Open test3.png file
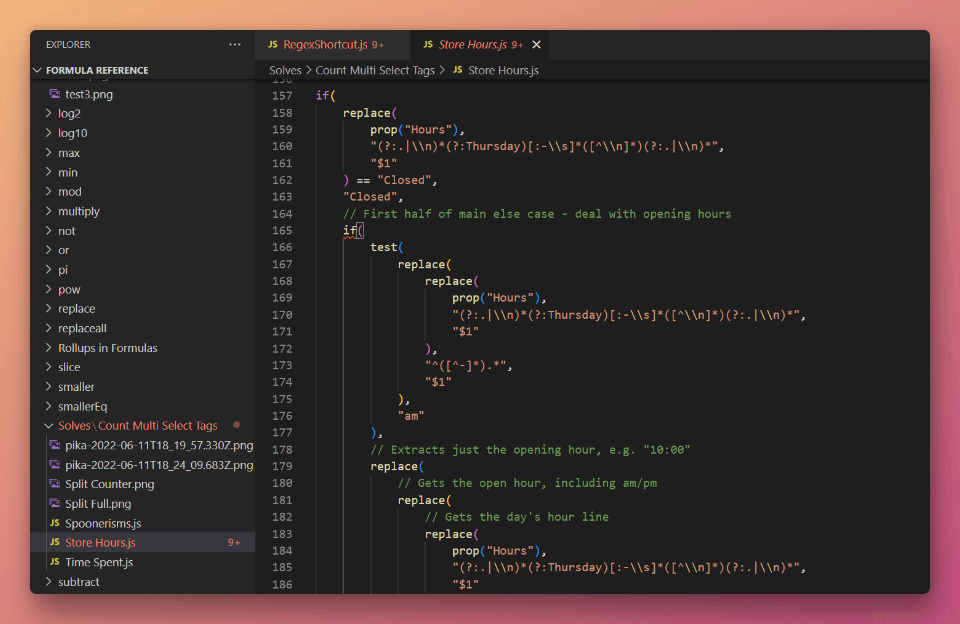The image size is (960, 624). 89,94
